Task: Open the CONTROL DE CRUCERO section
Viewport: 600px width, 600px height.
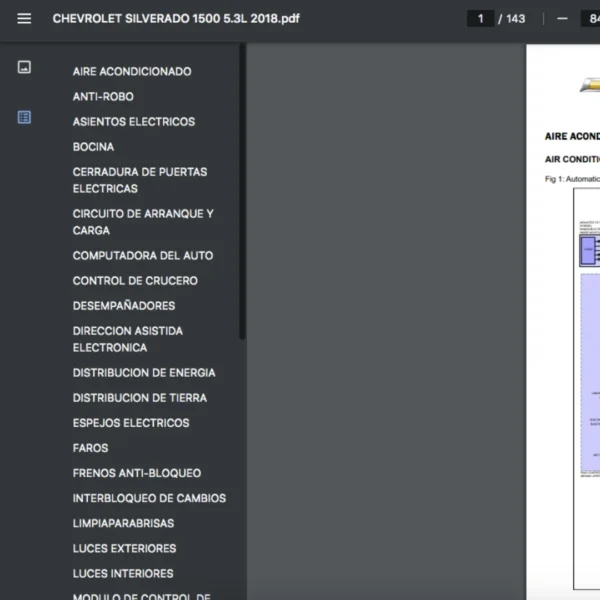Action: click(135, 281)
